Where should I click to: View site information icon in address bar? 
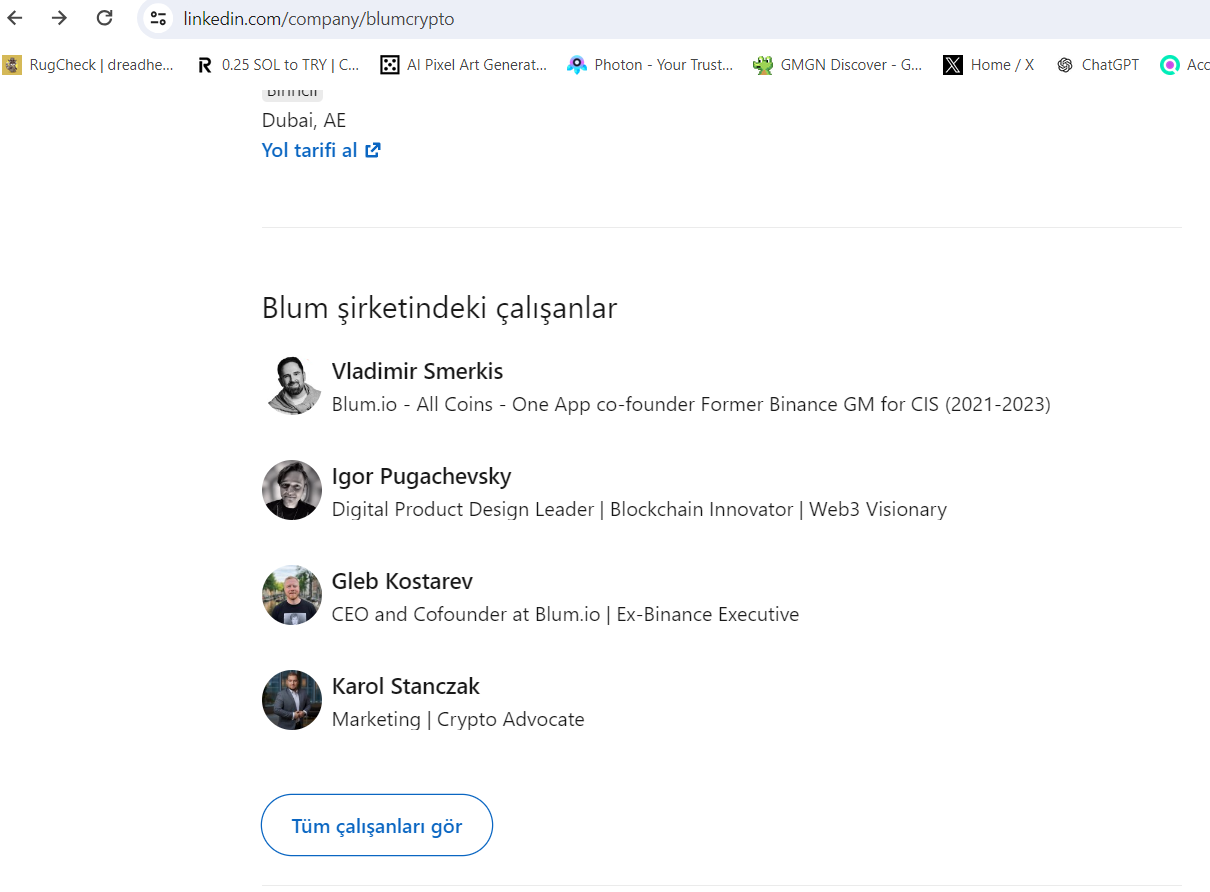(158, 18)
